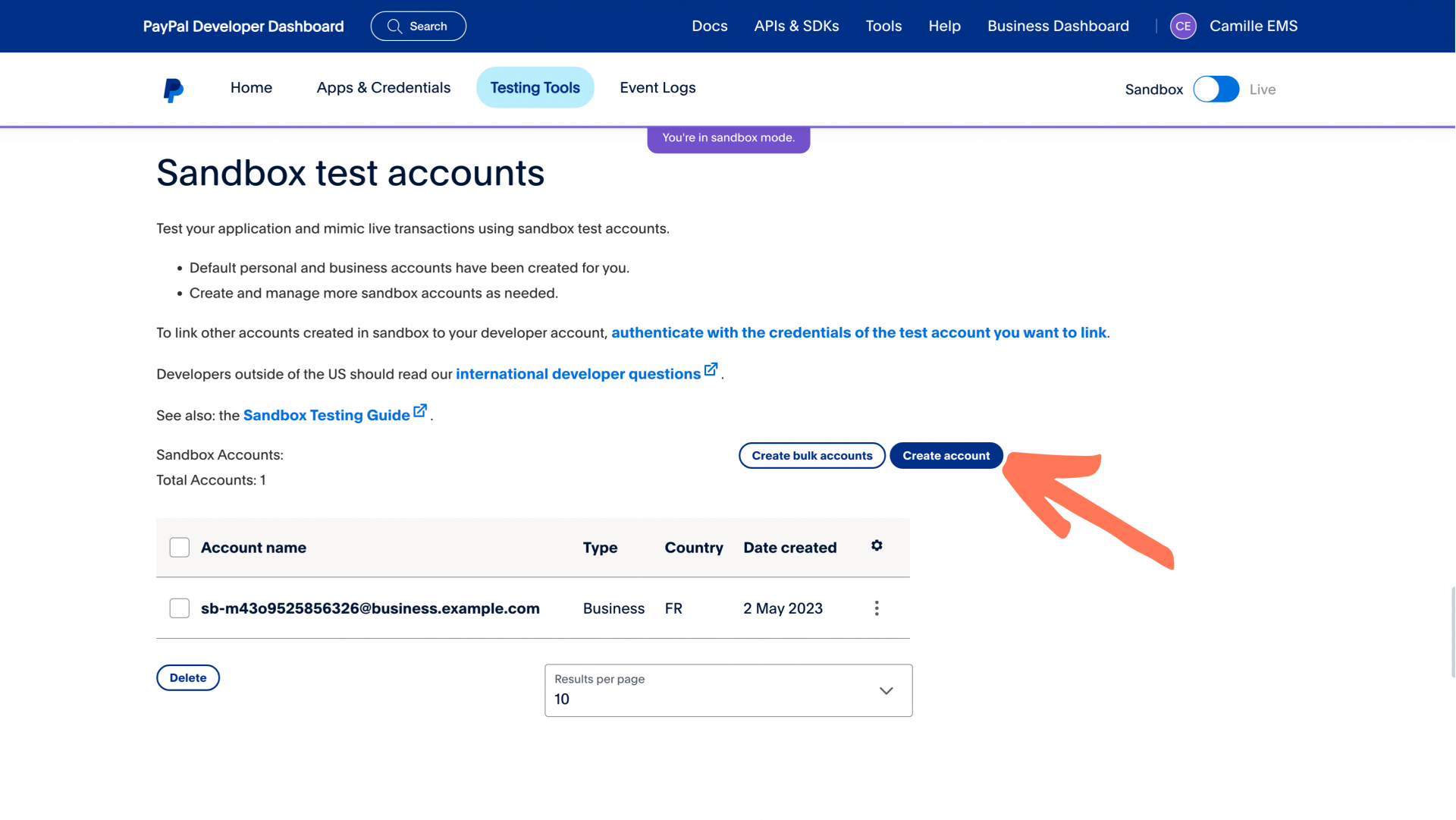Select the Testing Tools tab
The width and height of the screenshot is (1456, 820).
[x=535, y=88]
